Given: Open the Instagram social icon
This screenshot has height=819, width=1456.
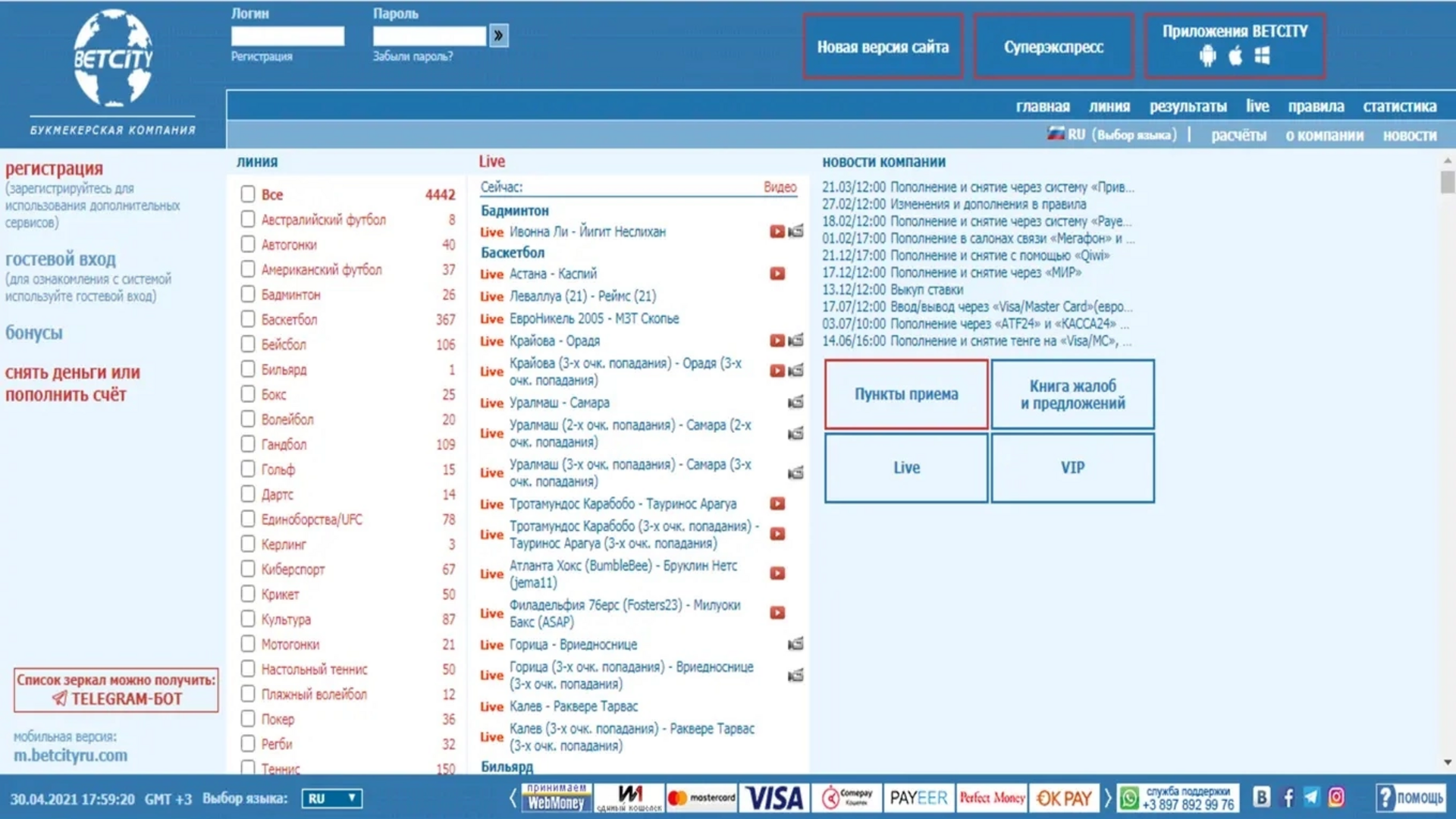Looking at the screenshot, I should [1337, 797].
